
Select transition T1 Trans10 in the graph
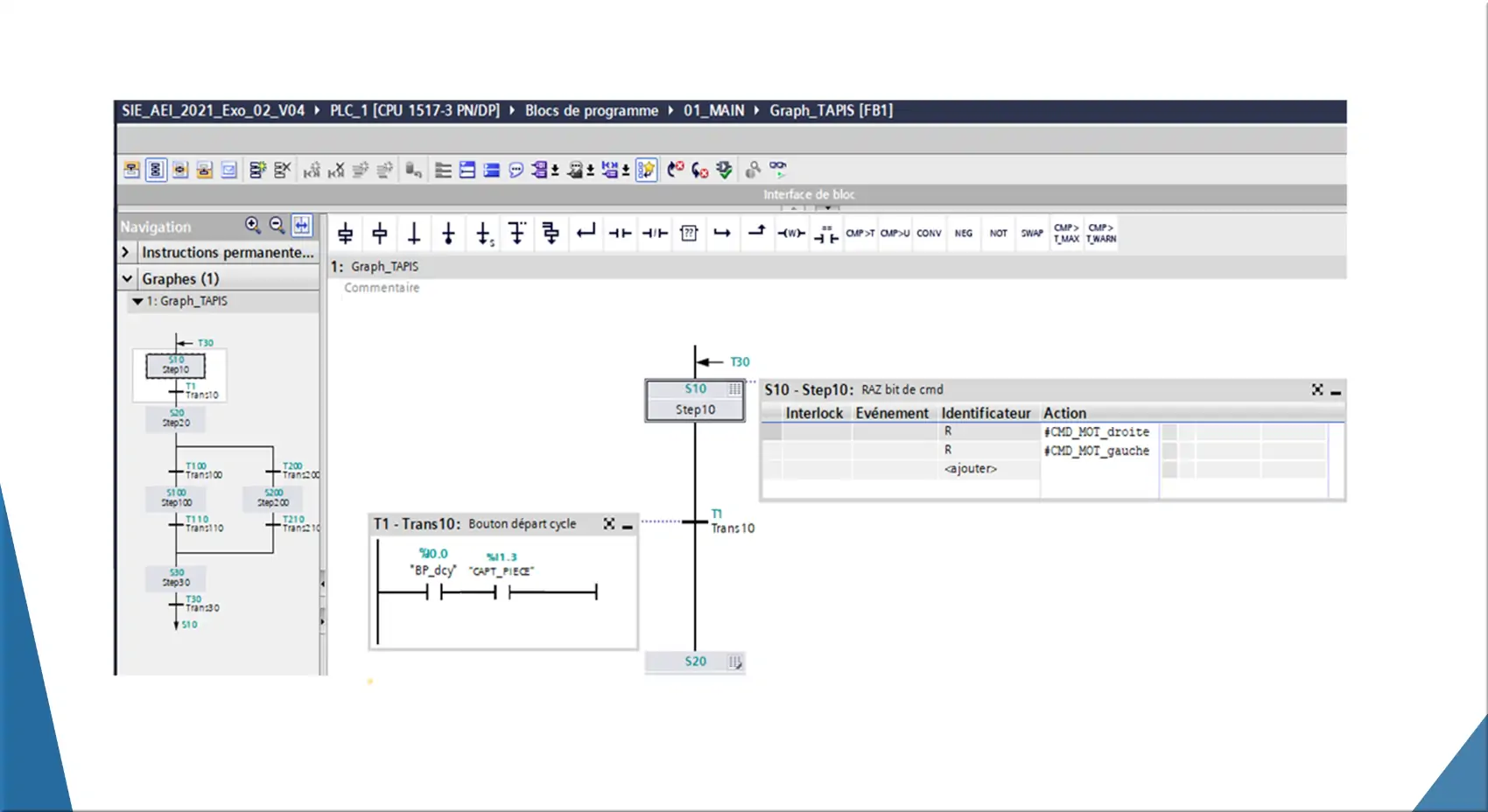(695, 521)
